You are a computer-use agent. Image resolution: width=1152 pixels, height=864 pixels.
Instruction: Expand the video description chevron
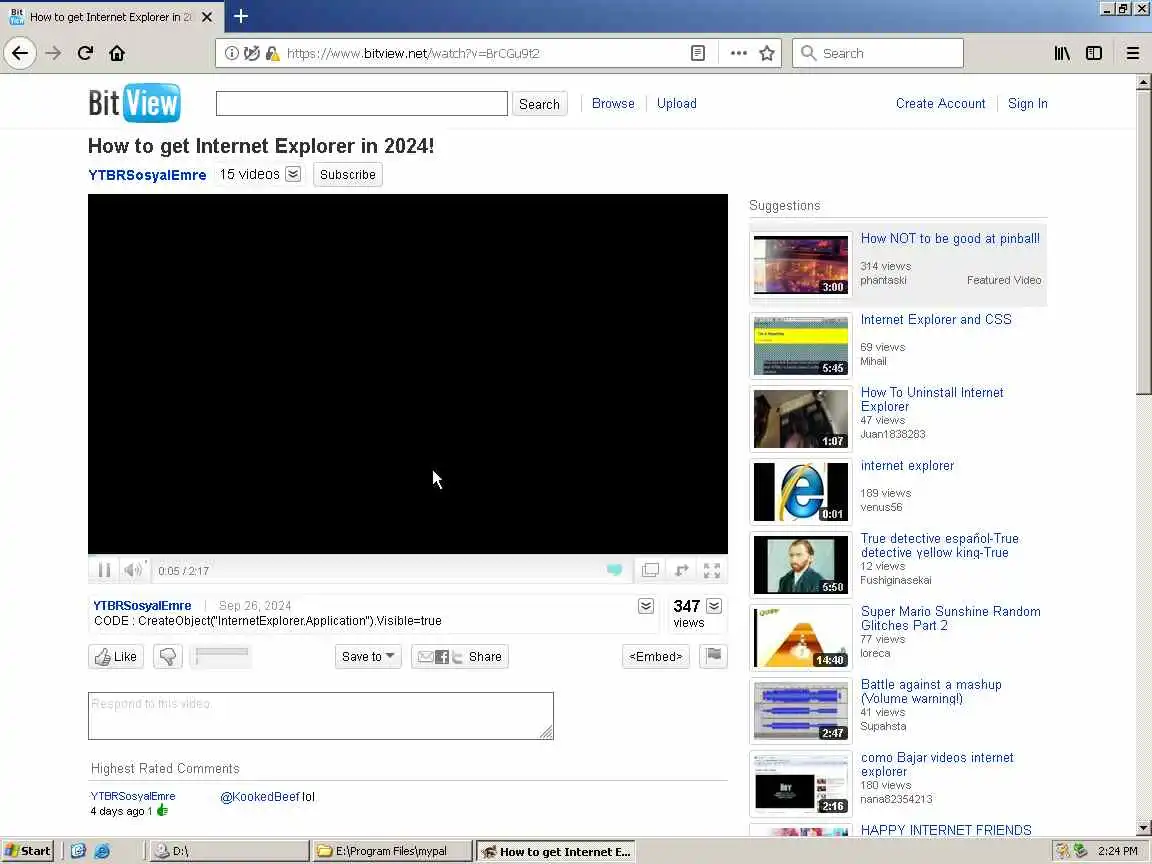click(646, 606)
